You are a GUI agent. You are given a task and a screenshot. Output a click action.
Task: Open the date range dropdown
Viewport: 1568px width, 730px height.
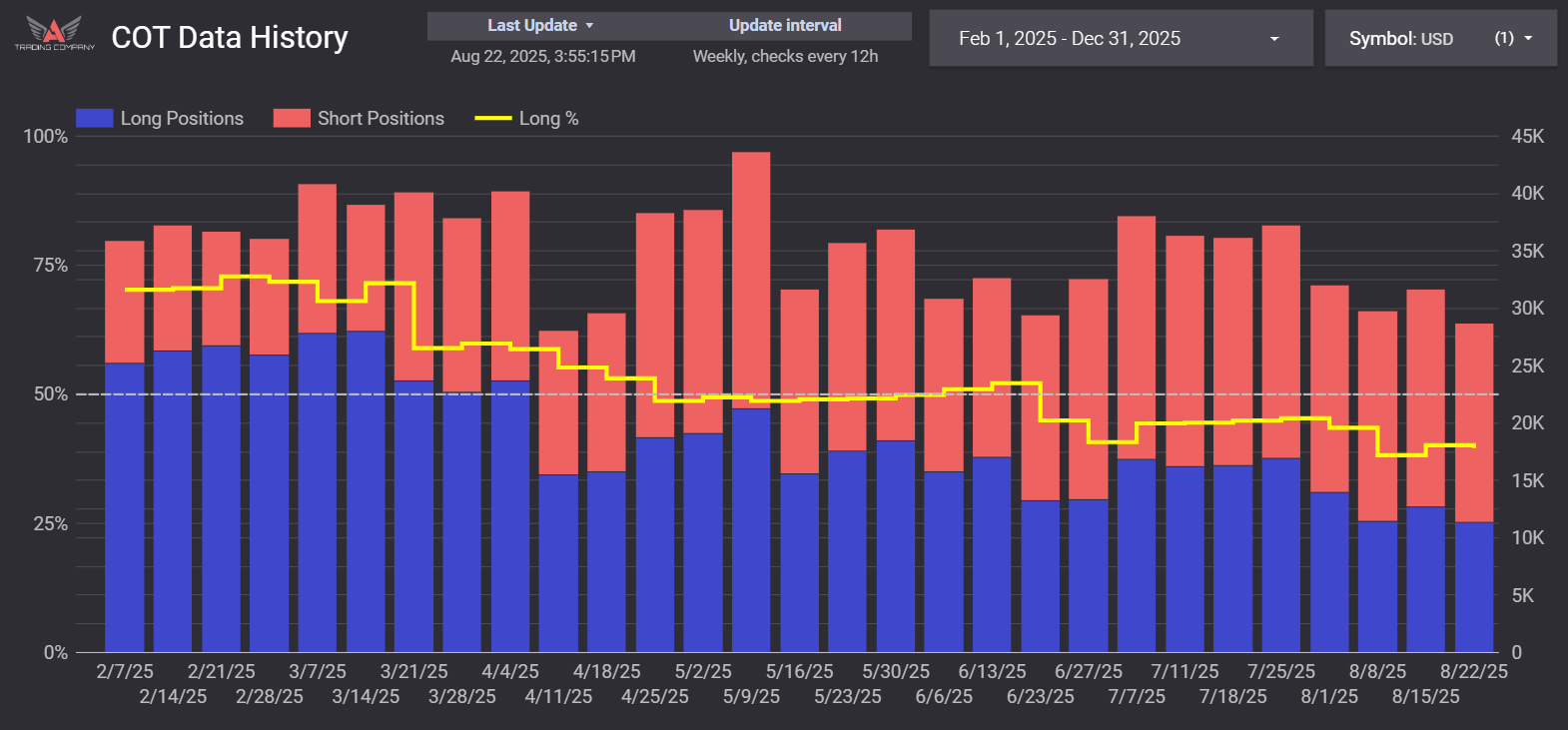(1120, 39)
